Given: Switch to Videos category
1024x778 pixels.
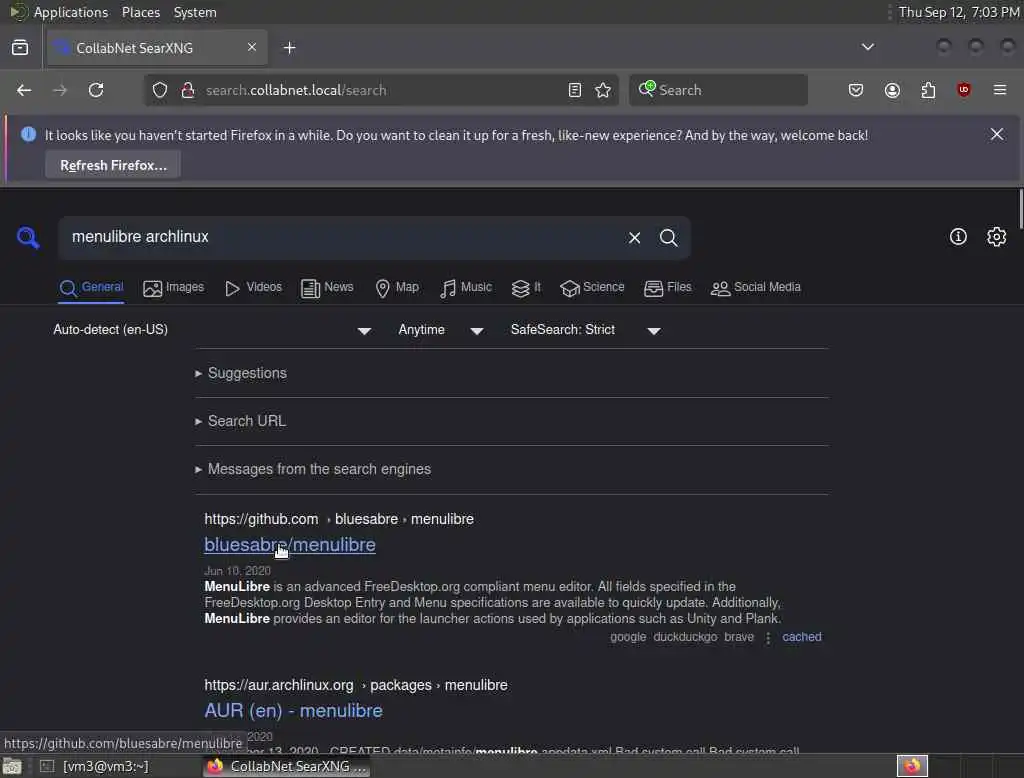Looking at the screenshot, I should 253,288.
